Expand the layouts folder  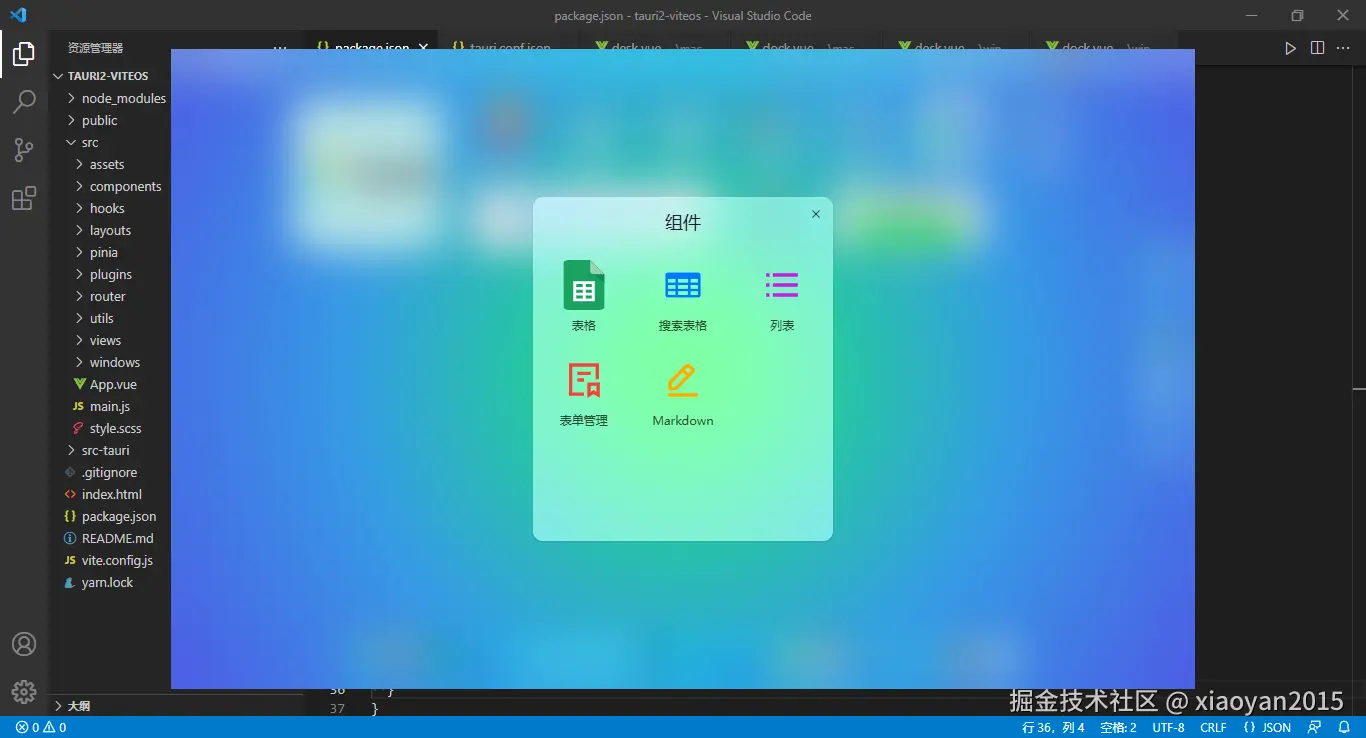coord(110,230)
